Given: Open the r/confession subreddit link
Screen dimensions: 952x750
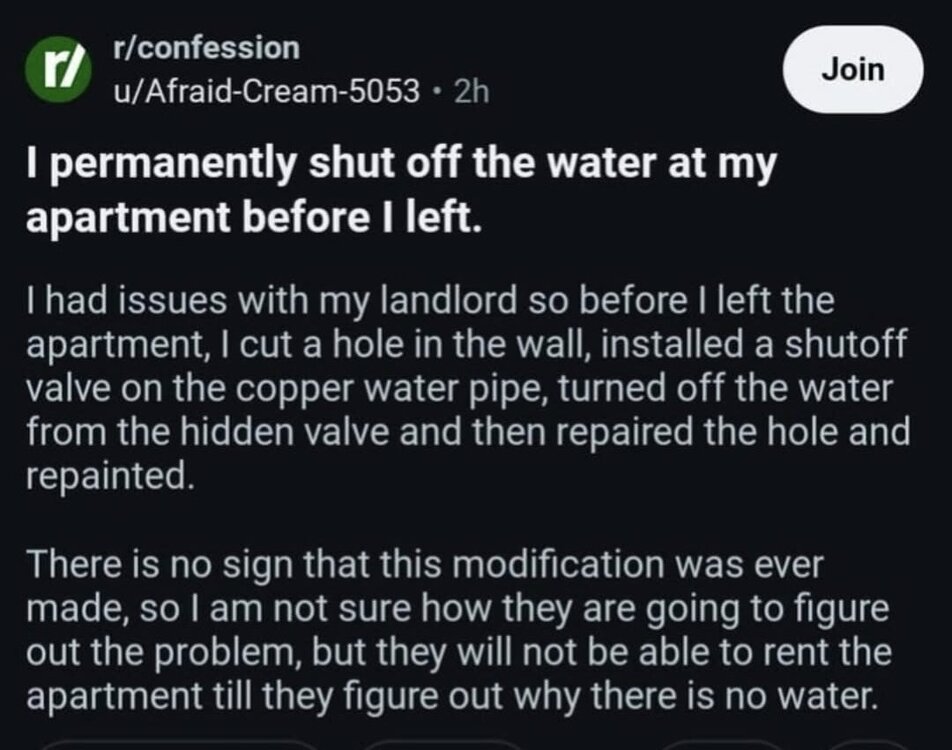Looking at the screenshot, I should 206,48.
